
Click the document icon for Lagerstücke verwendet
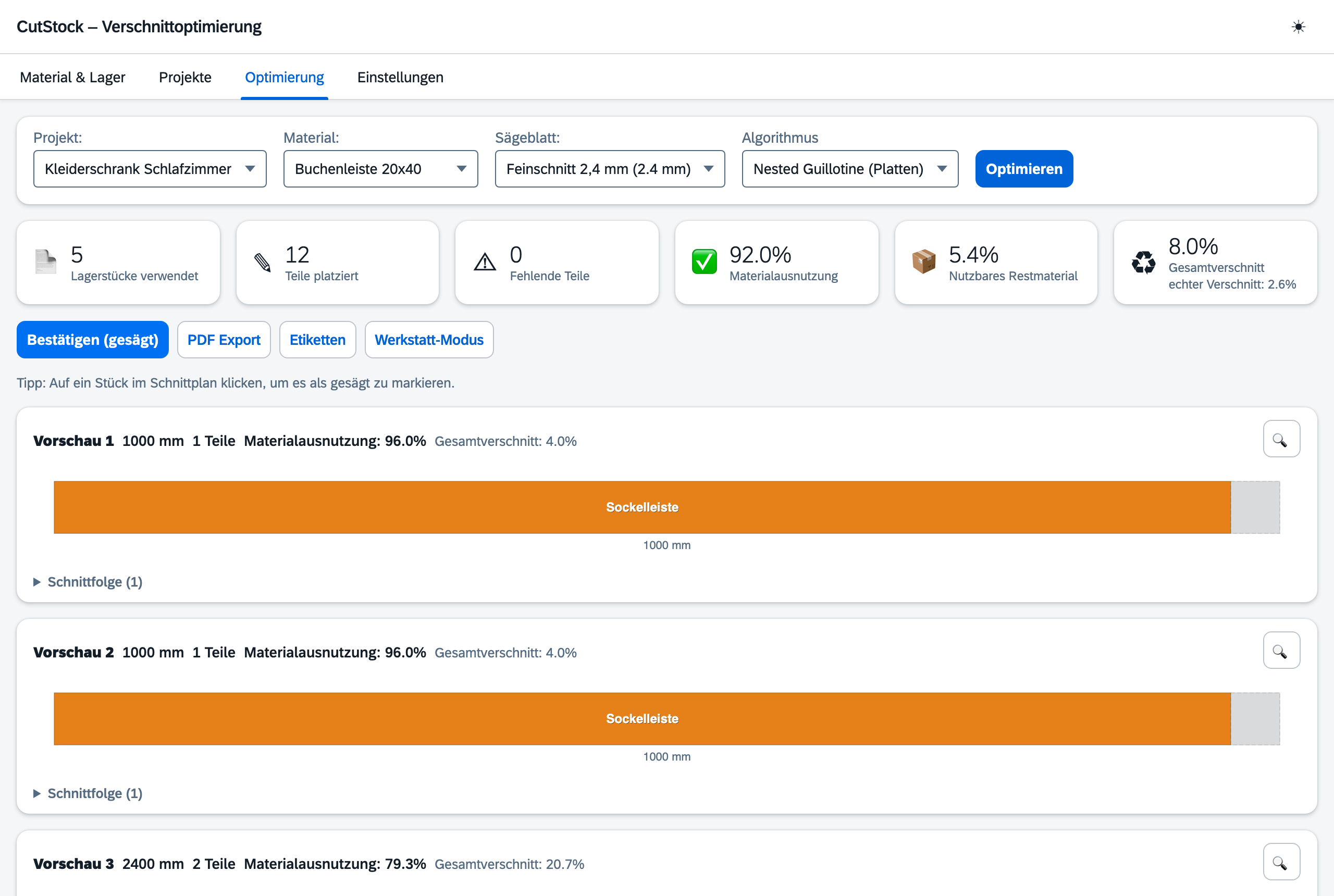click(46, 262)
